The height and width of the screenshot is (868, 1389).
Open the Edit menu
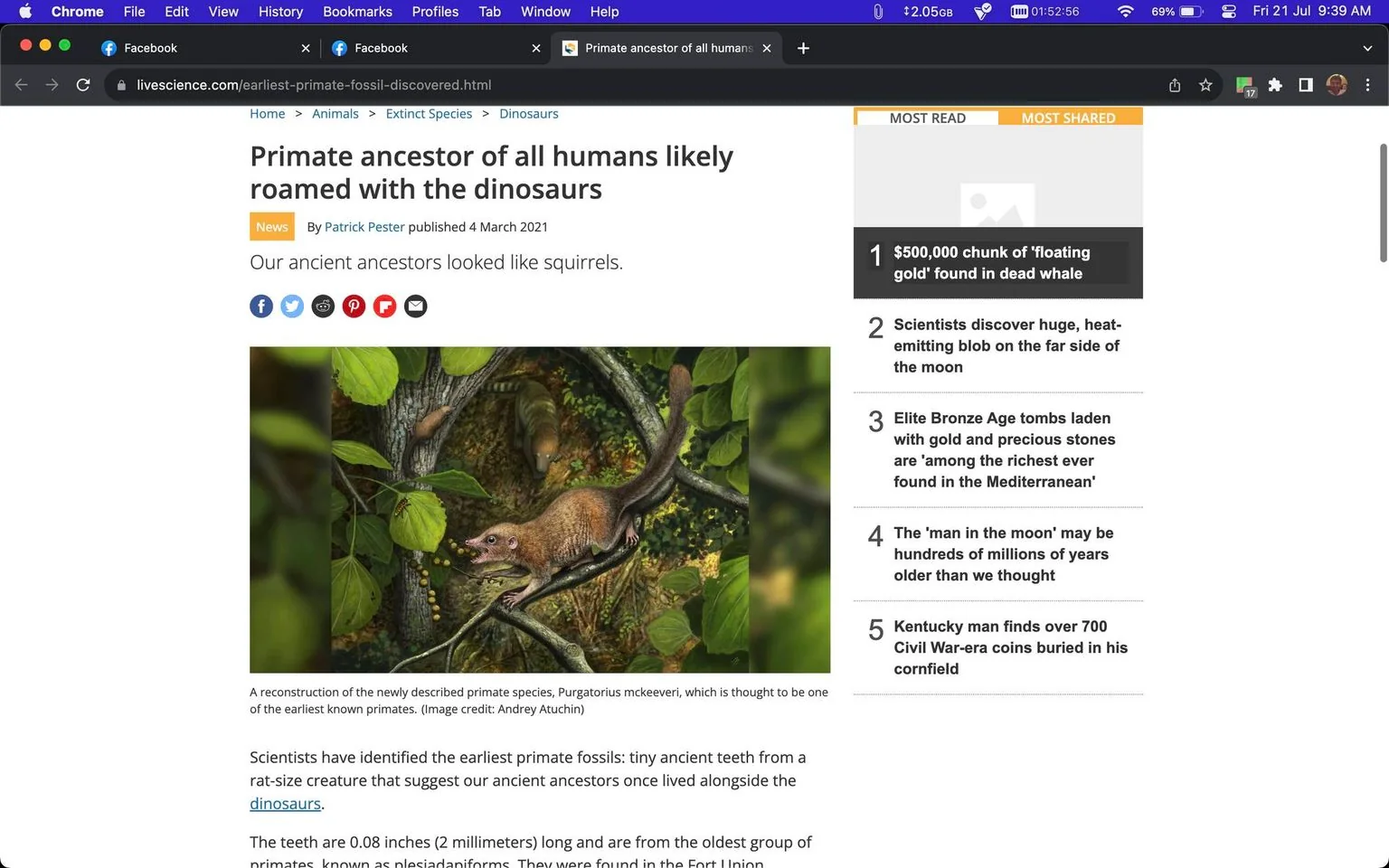click(x=176, y=12)
